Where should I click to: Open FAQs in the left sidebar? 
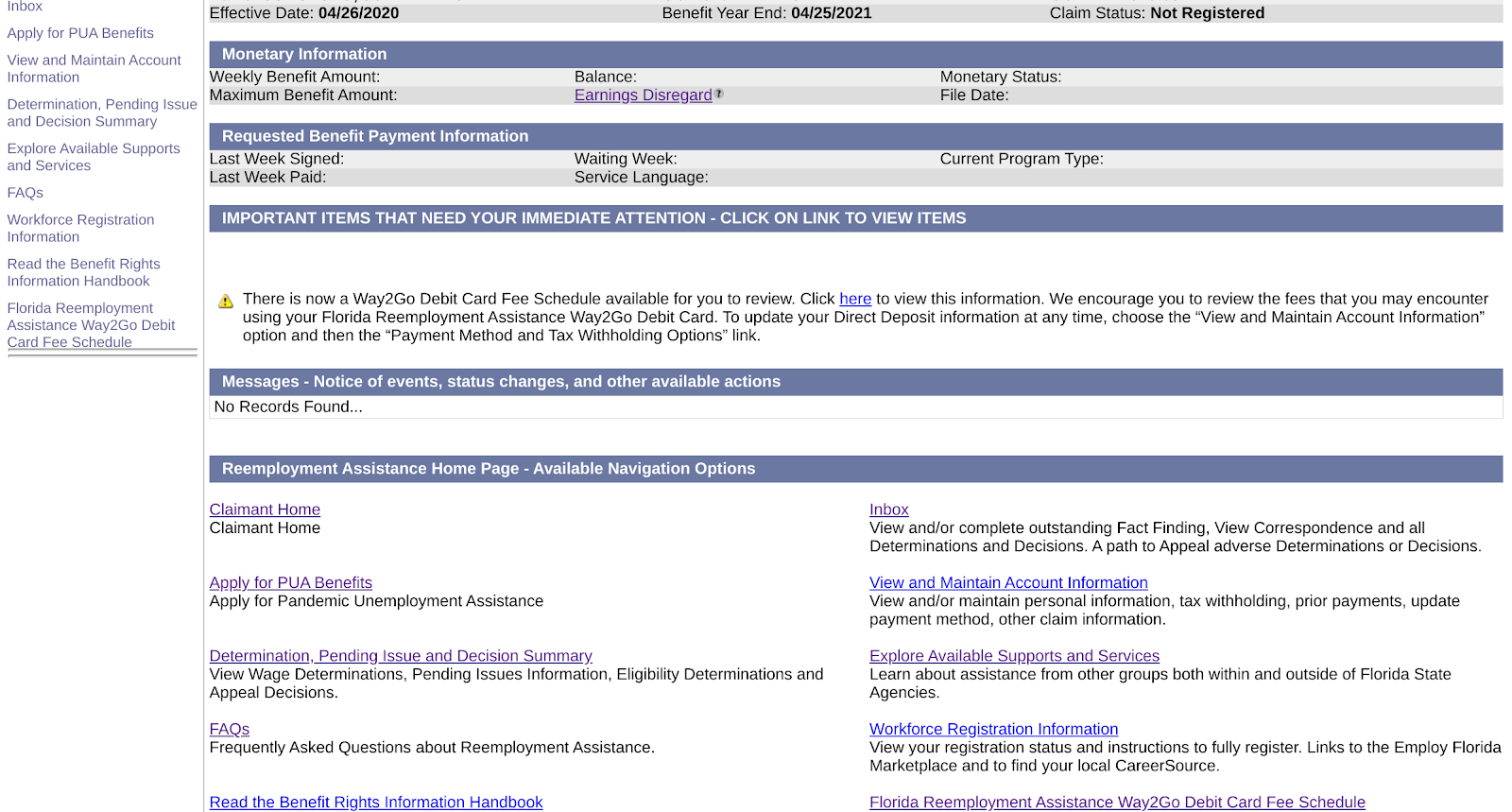(x=26, y=193)
